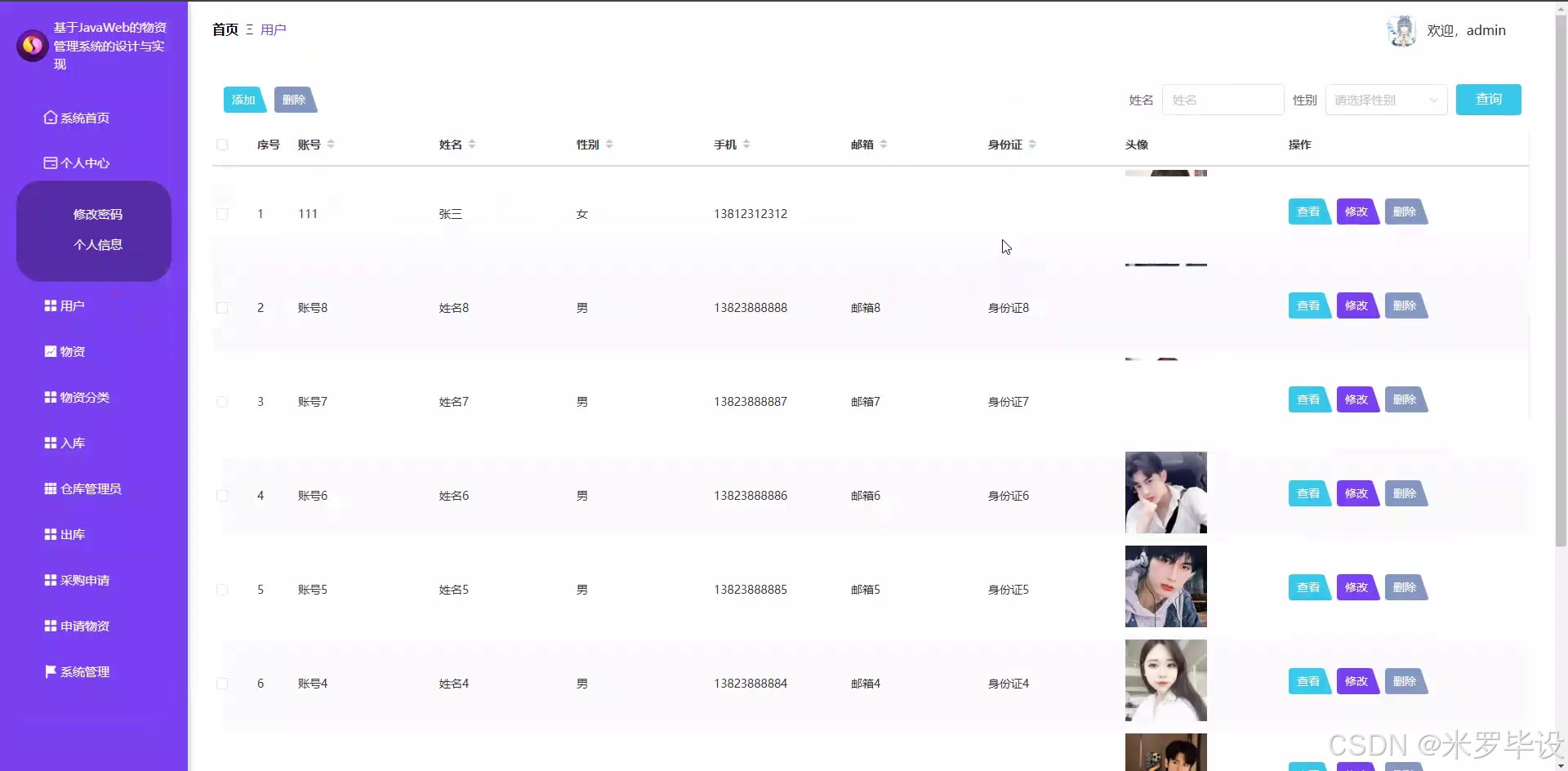Click 查看 for row 账号6
The image size is (1568, 771).
(x=1309, y=493)
